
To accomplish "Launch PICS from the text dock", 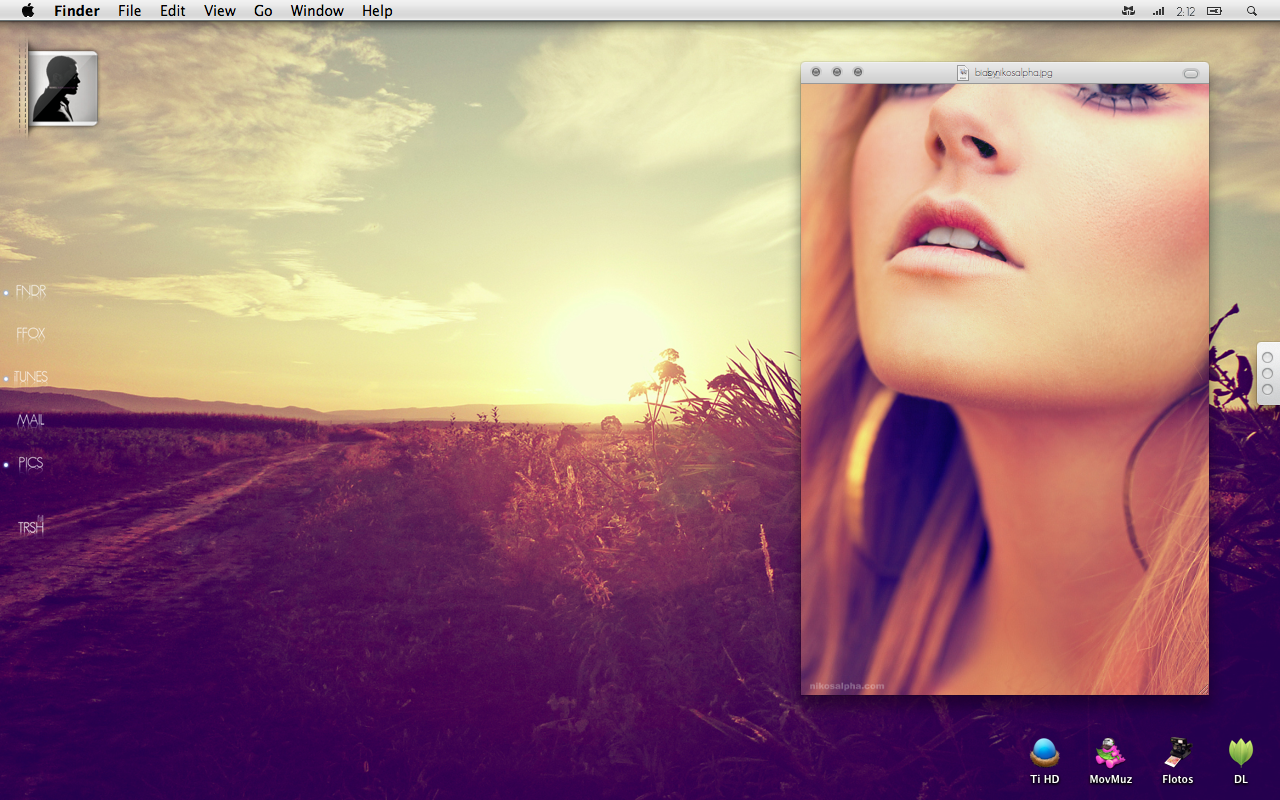I will [31, 463].
